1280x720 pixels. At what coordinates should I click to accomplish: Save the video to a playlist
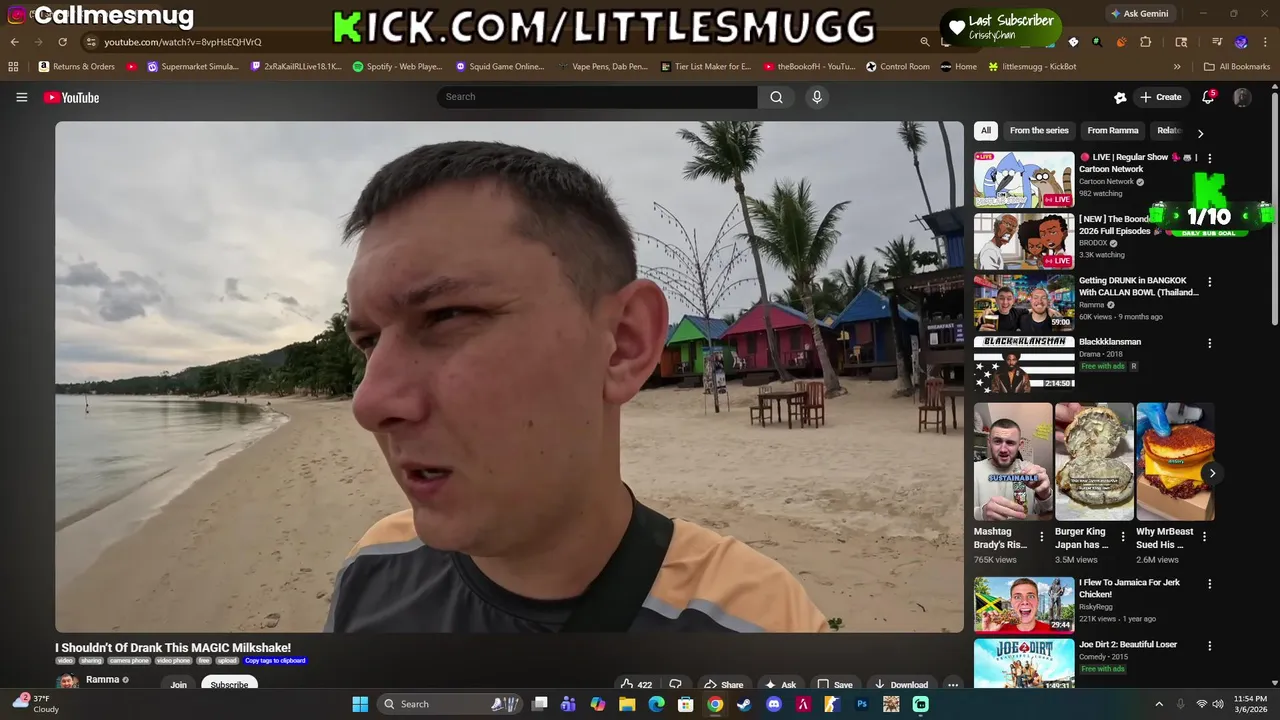pyautogui.click(x=835, y=685)
